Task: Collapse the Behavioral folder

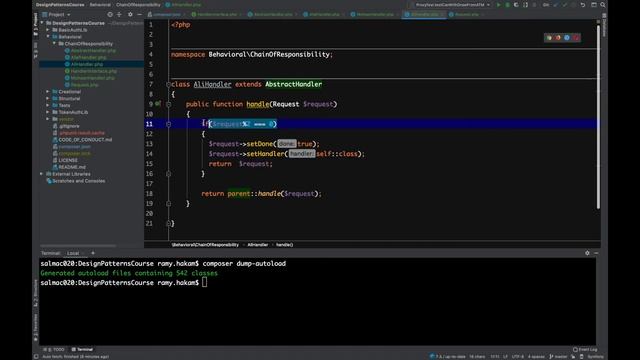Action: [48, 37]
